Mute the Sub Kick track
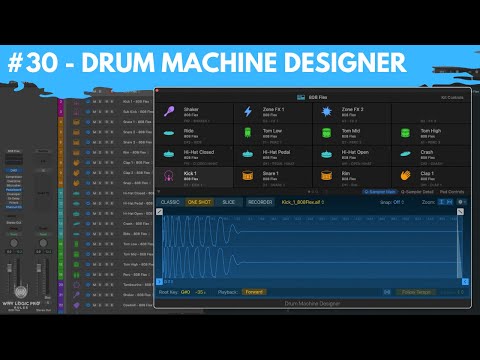 click(95, 112)
